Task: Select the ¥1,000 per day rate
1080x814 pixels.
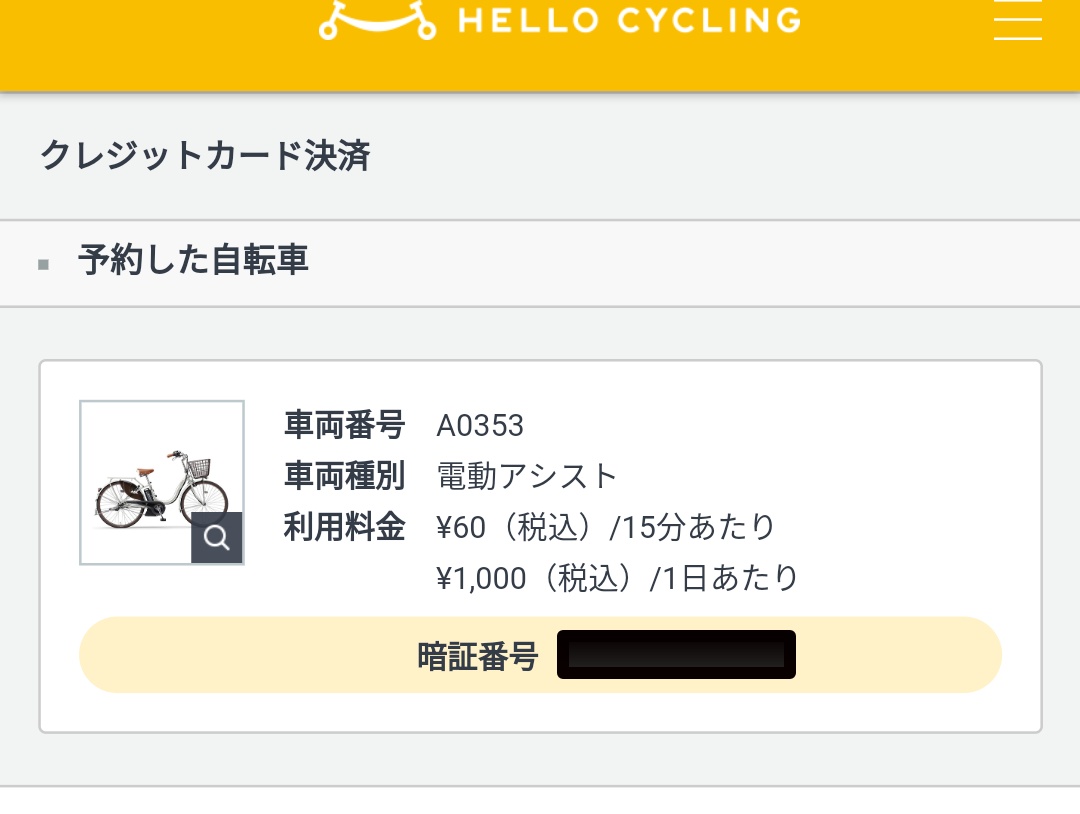Action: (618, 578)
